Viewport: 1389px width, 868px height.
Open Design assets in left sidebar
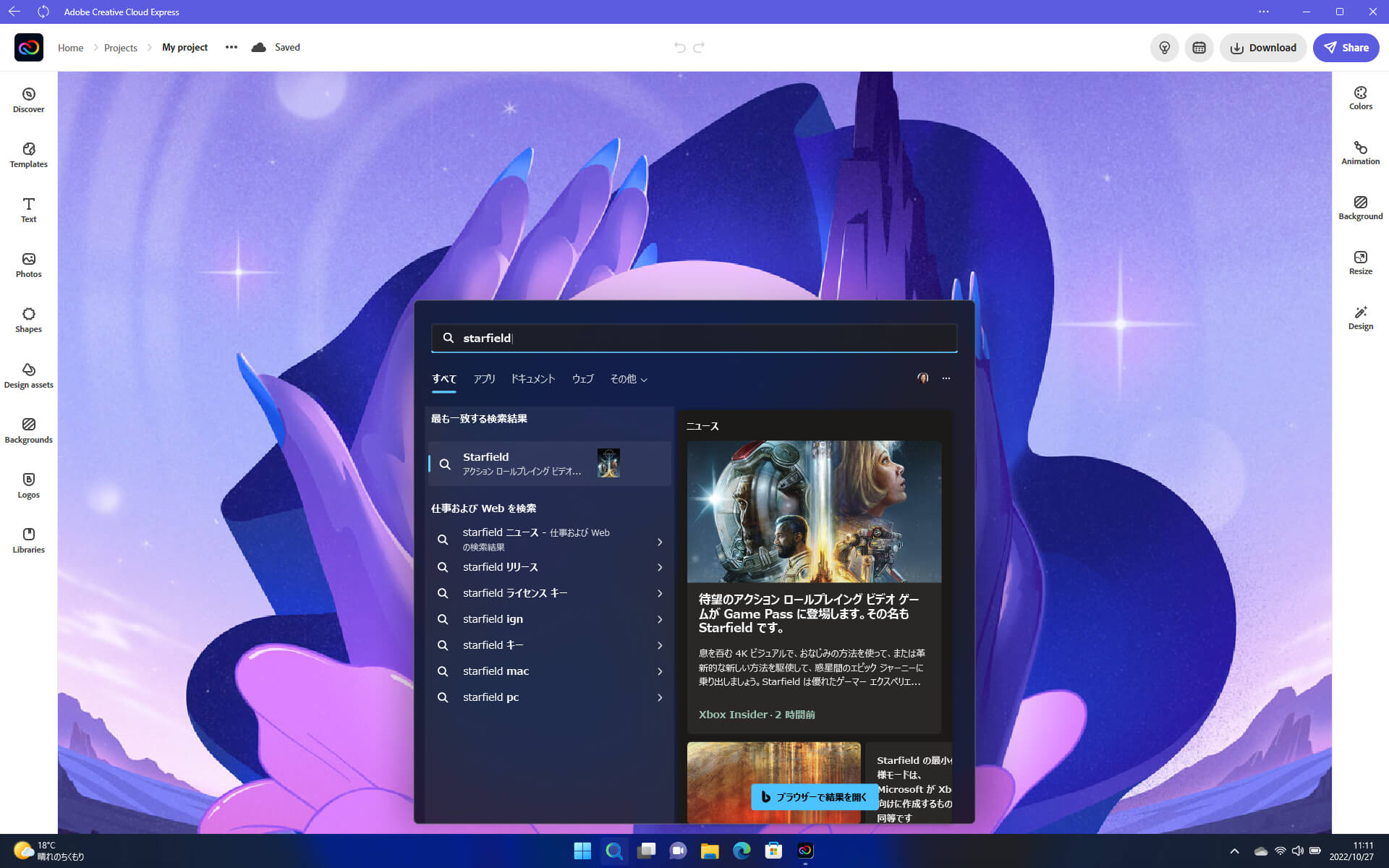pyautogui.click(x=28, y=375)
